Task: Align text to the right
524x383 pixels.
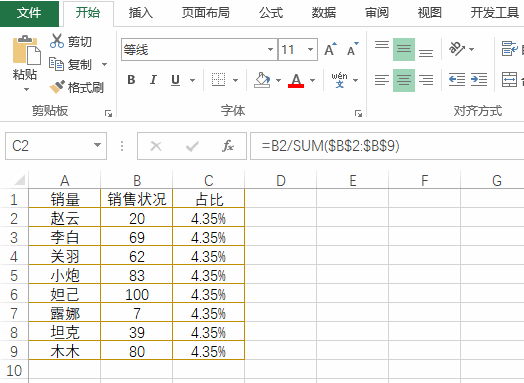Action: click(426, 80)
